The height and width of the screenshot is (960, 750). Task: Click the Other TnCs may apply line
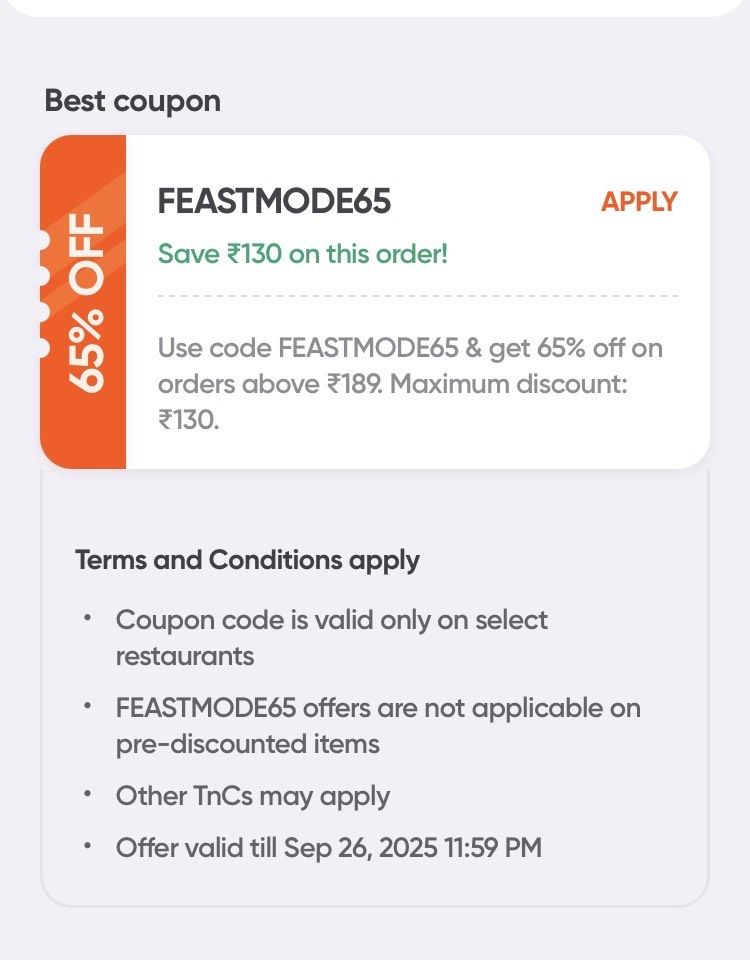coord(253,796)
